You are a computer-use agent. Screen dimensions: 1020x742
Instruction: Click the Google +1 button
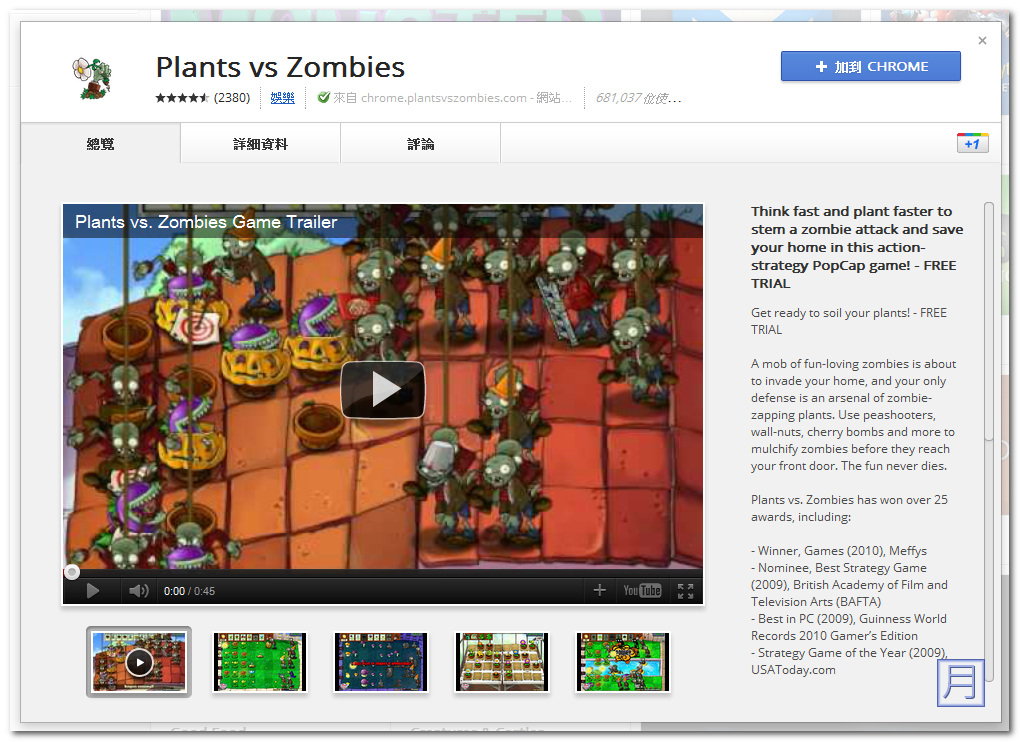pos(972,143)
